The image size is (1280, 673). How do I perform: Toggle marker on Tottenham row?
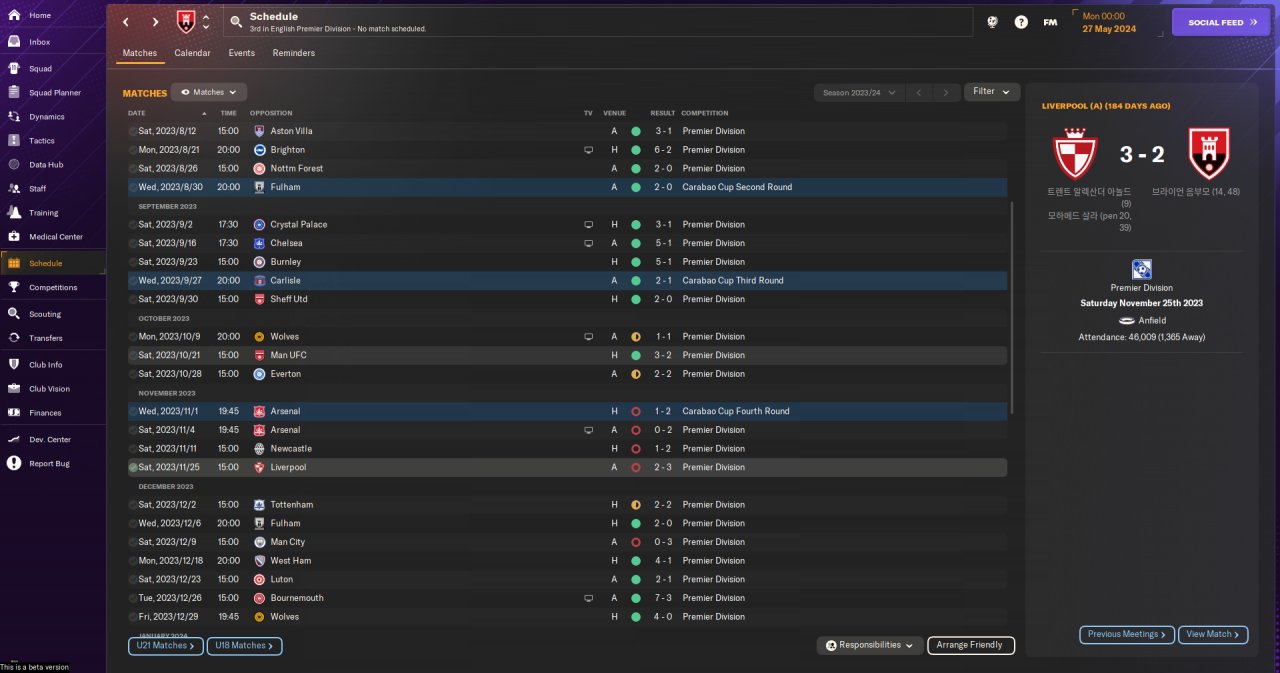[133, 505]
